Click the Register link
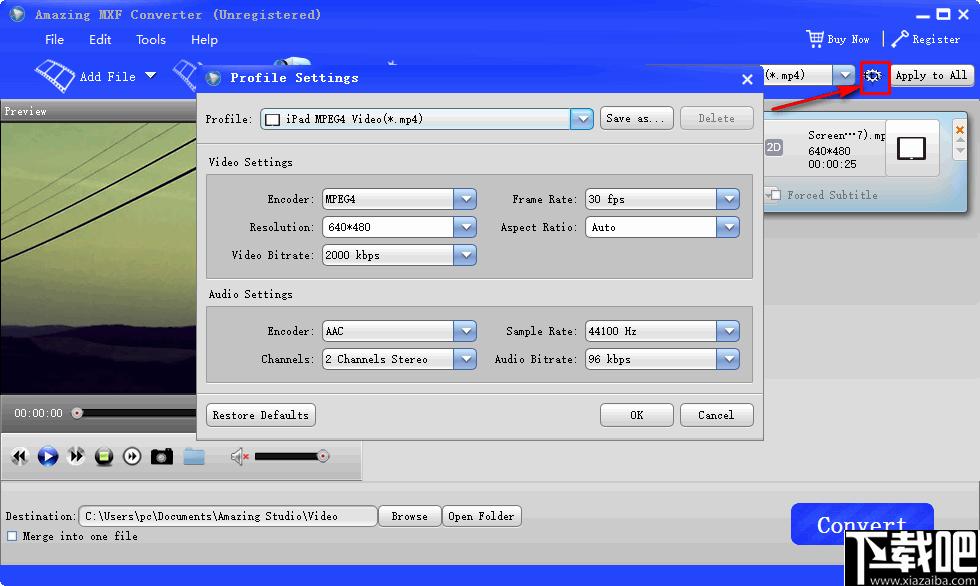The image size is (980, 586). (x=936, y=39)
